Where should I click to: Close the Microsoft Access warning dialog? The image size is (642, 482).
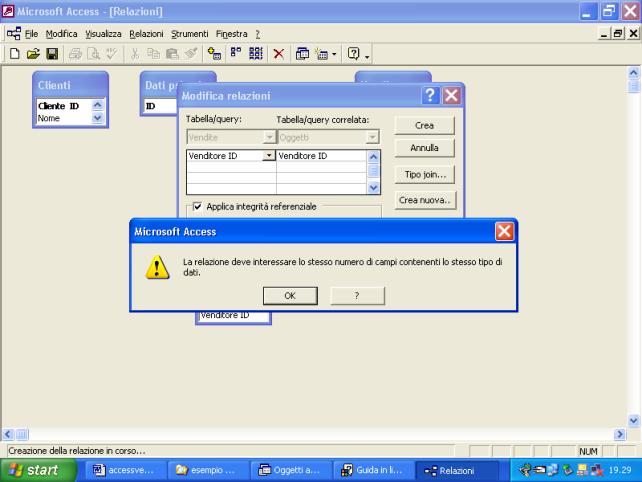[504, 231]
